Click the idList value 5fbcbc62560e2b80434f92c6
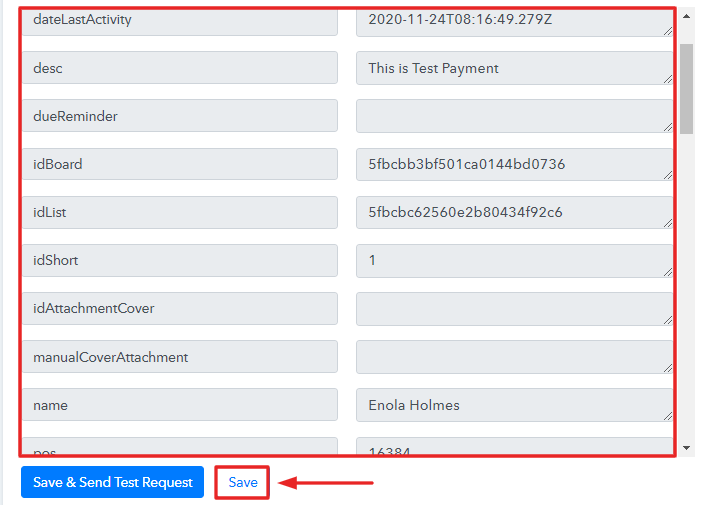 [514, 212]
